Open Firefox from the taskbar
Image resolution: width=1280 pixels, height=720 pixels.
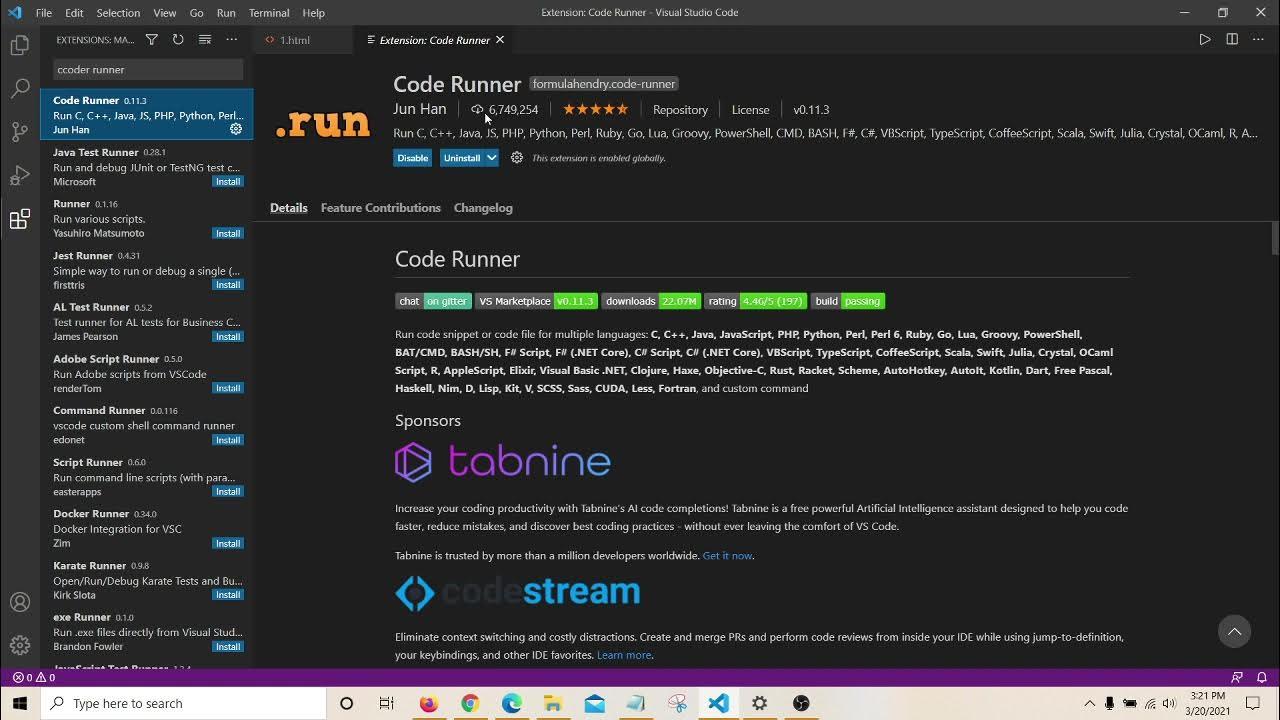[x=429, y=703]
